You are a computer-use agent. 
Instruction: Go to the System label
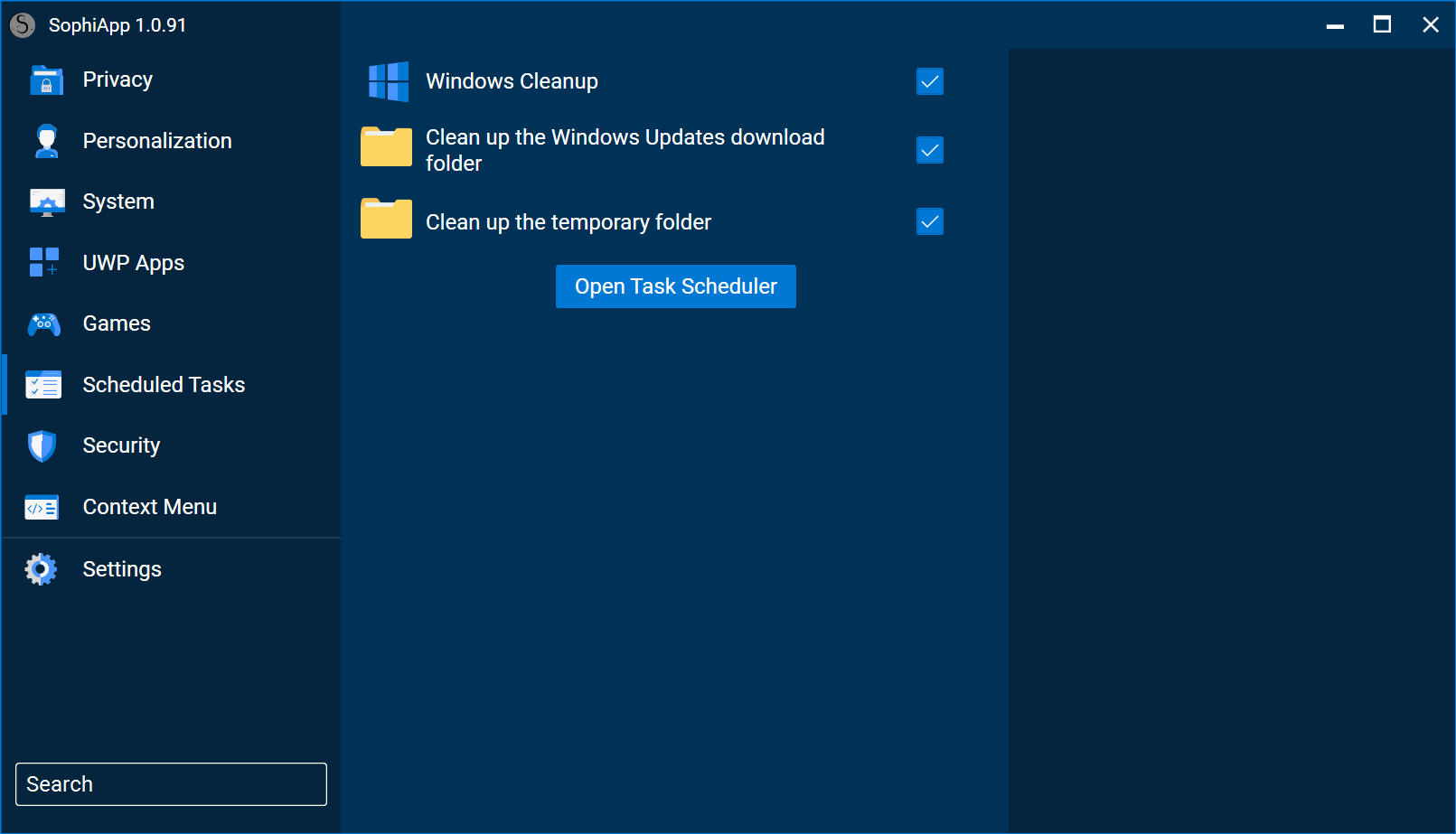click(x=118, y=201)
